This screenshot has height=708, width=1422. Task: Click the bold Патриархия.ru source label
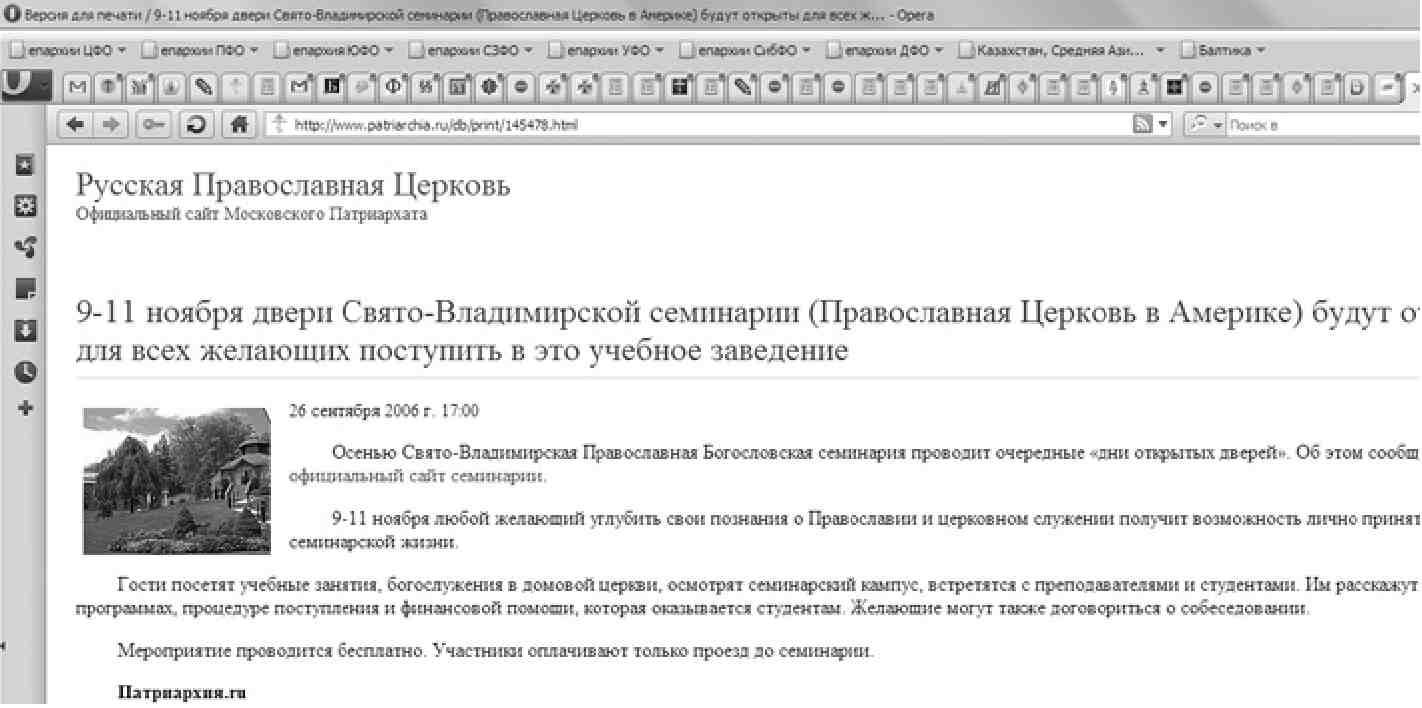click(182, 692)
